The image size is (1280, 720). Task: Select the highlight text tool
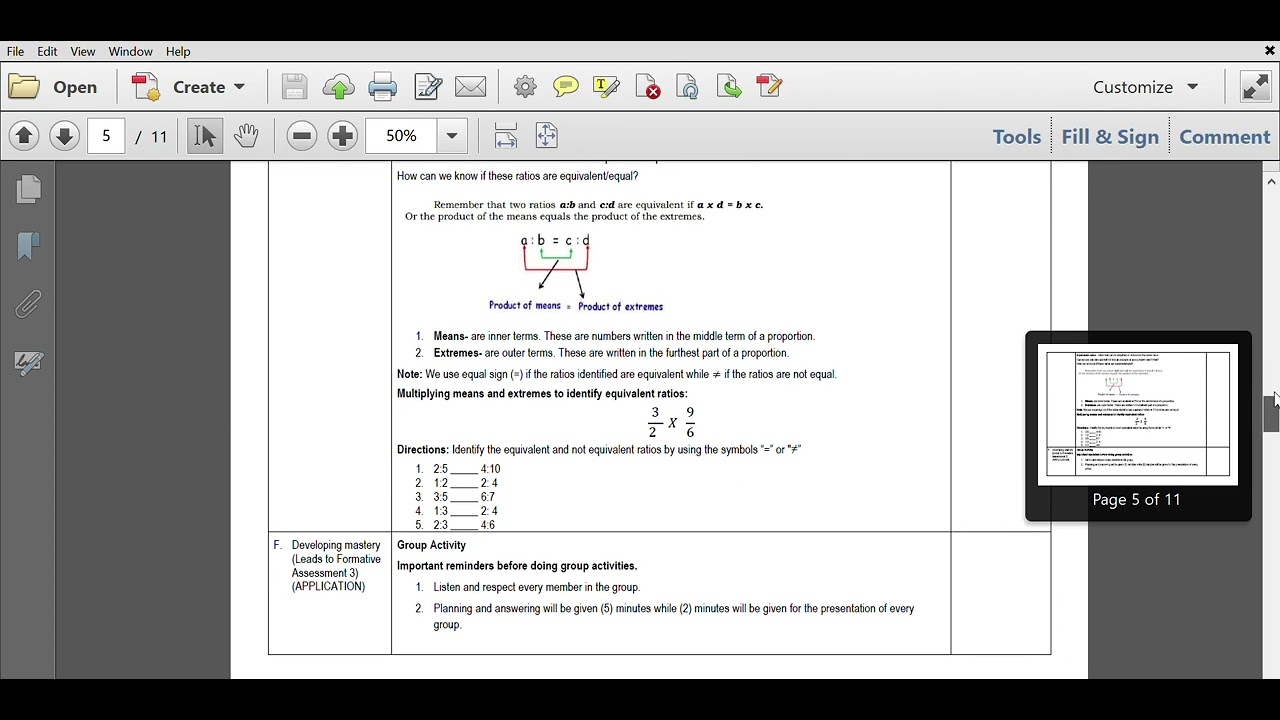coord(607,87)
